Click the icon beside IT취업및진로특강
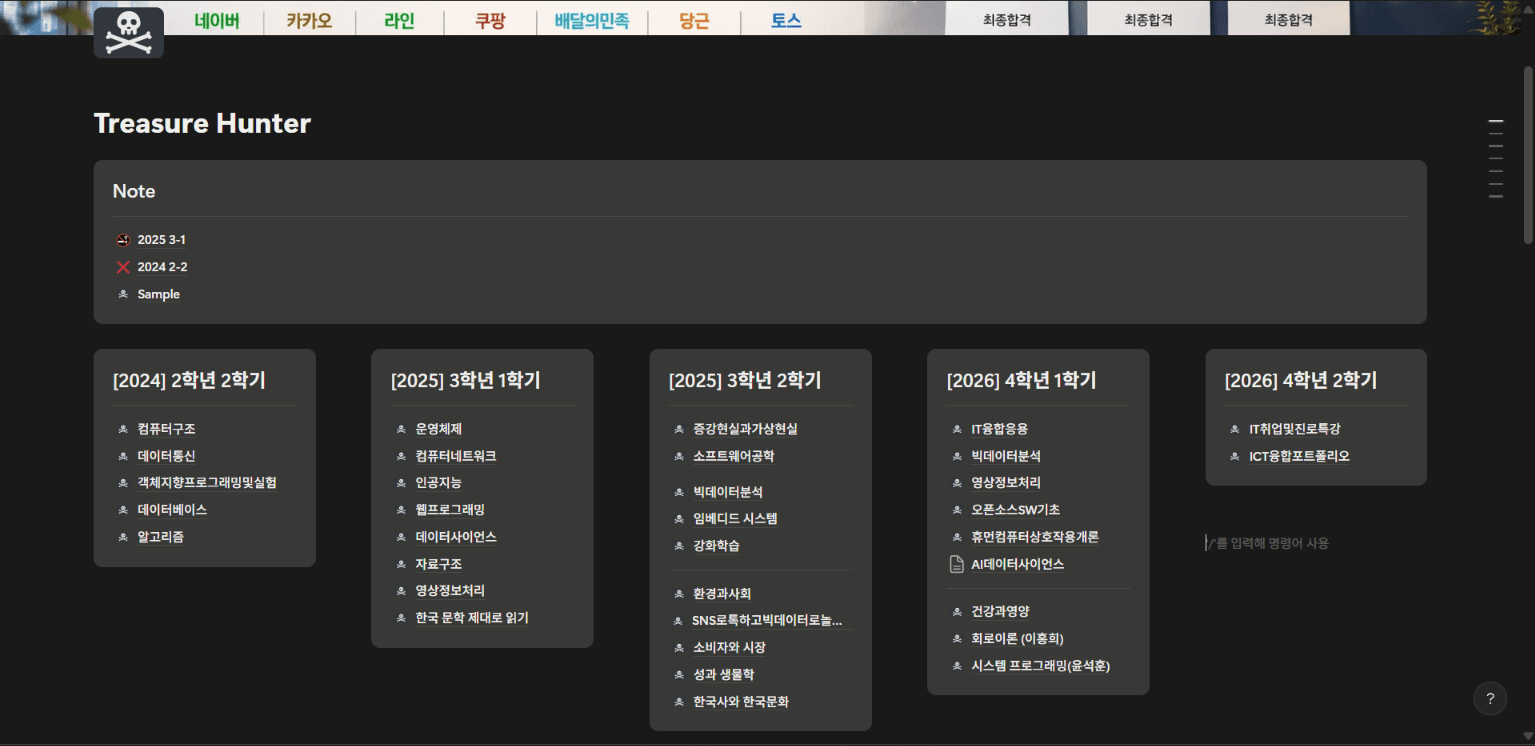The width and height of the screenshot is (1535, 746). (1235, 429)
